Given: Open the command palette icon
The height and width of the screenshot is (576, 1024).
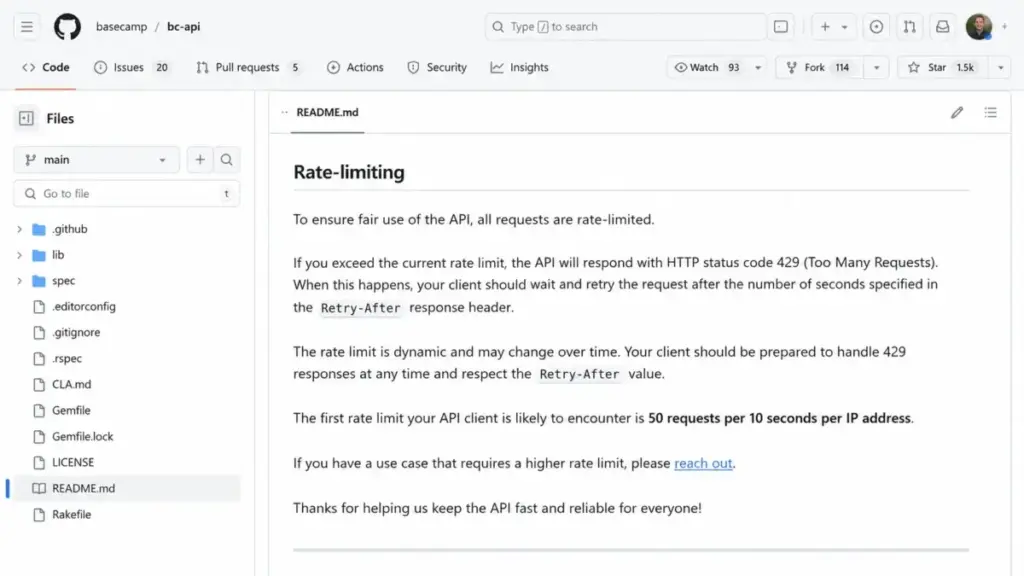Looking at the screenshot, I should click(x=781, y=27).
